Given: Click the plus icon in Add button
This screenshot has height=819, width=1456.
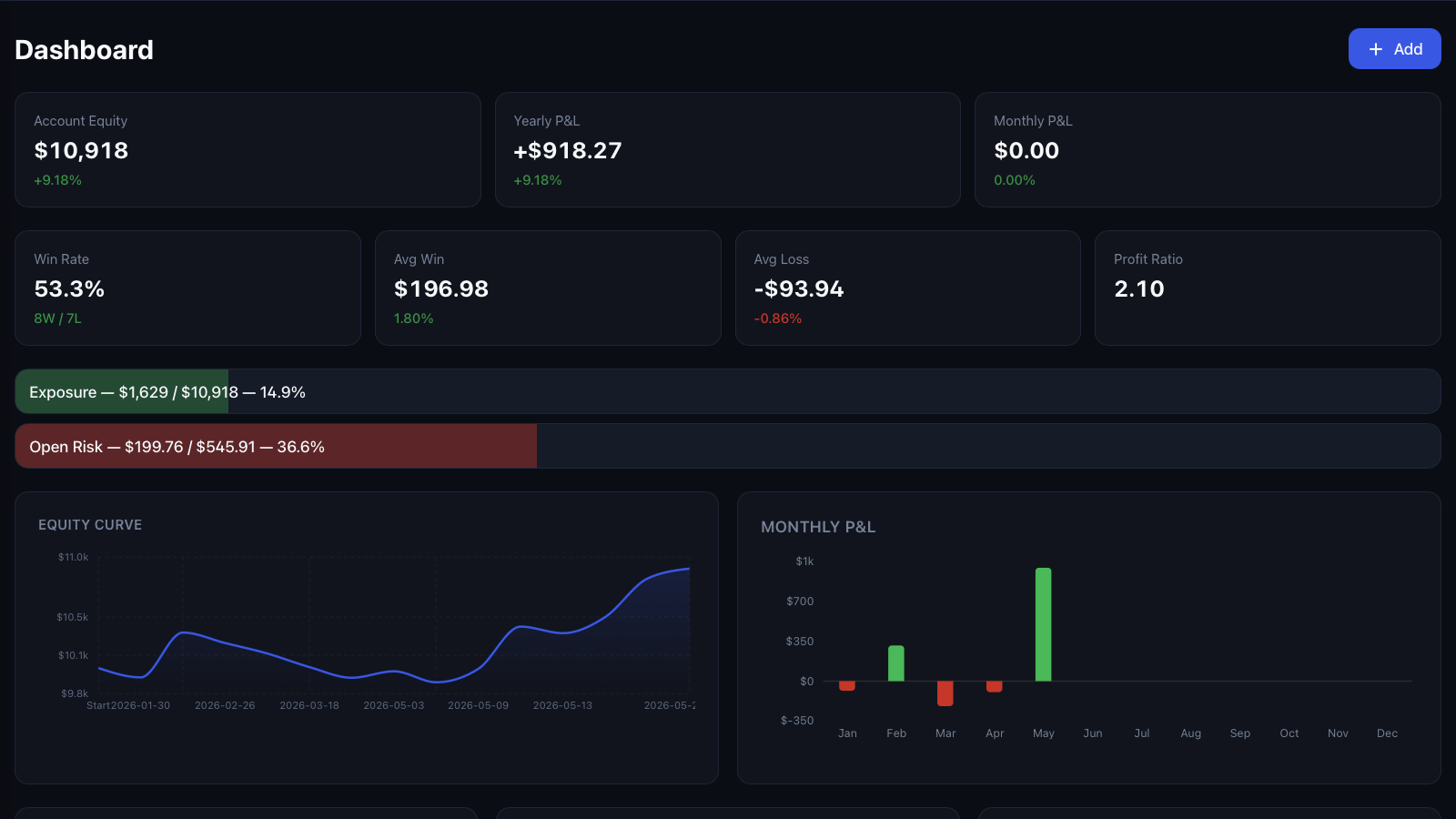Looking at the screenshot, I should (x=1376, y=49).
